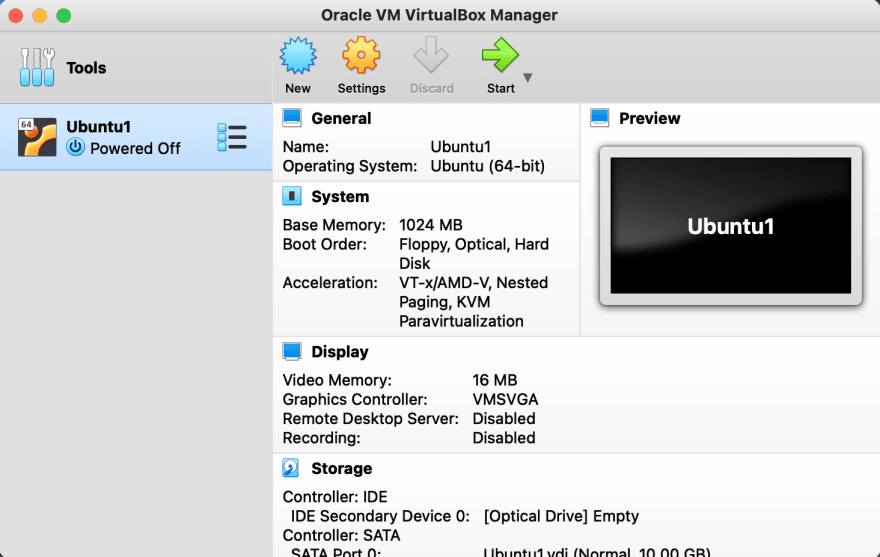The width and height of the screenshot is (880, 557).
Task: Click the Ubuntu1 preview thumbnail
Action: click(x=731, y=226)
